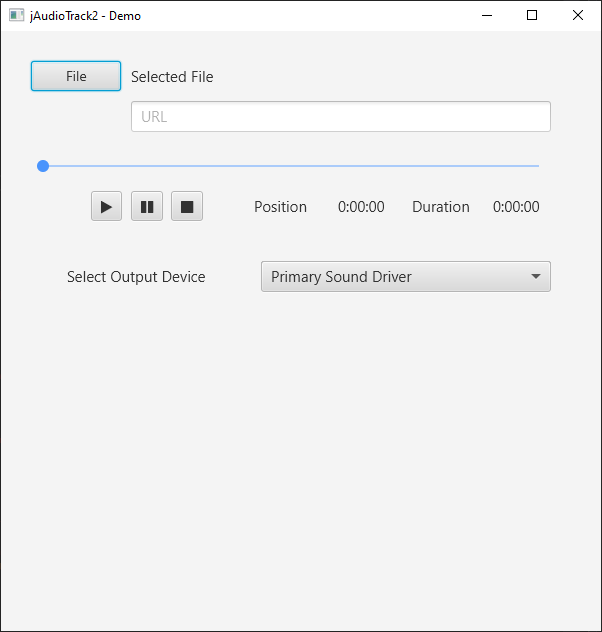Open the File chooser button

click(76, 77)
